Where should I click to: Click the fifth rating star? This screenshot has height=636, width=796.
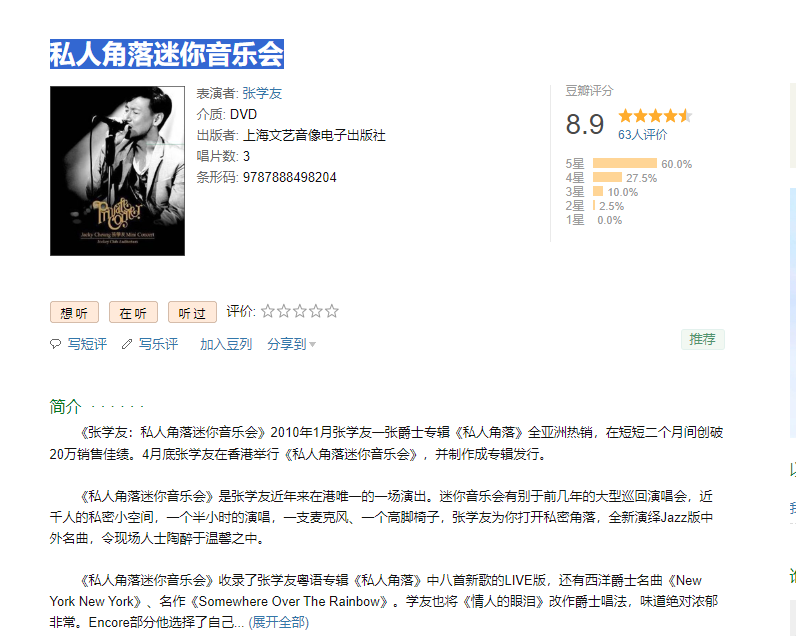coord(331,311)
